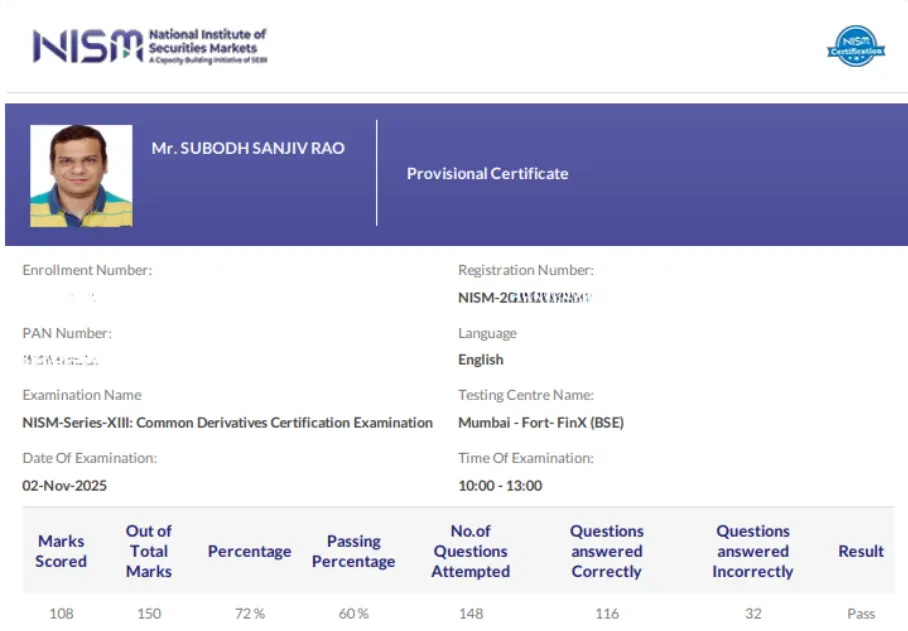Click the NISM logo in the header
Image resolution: width=908 pixels, height=631 pixels.
(x=149, y=46)
